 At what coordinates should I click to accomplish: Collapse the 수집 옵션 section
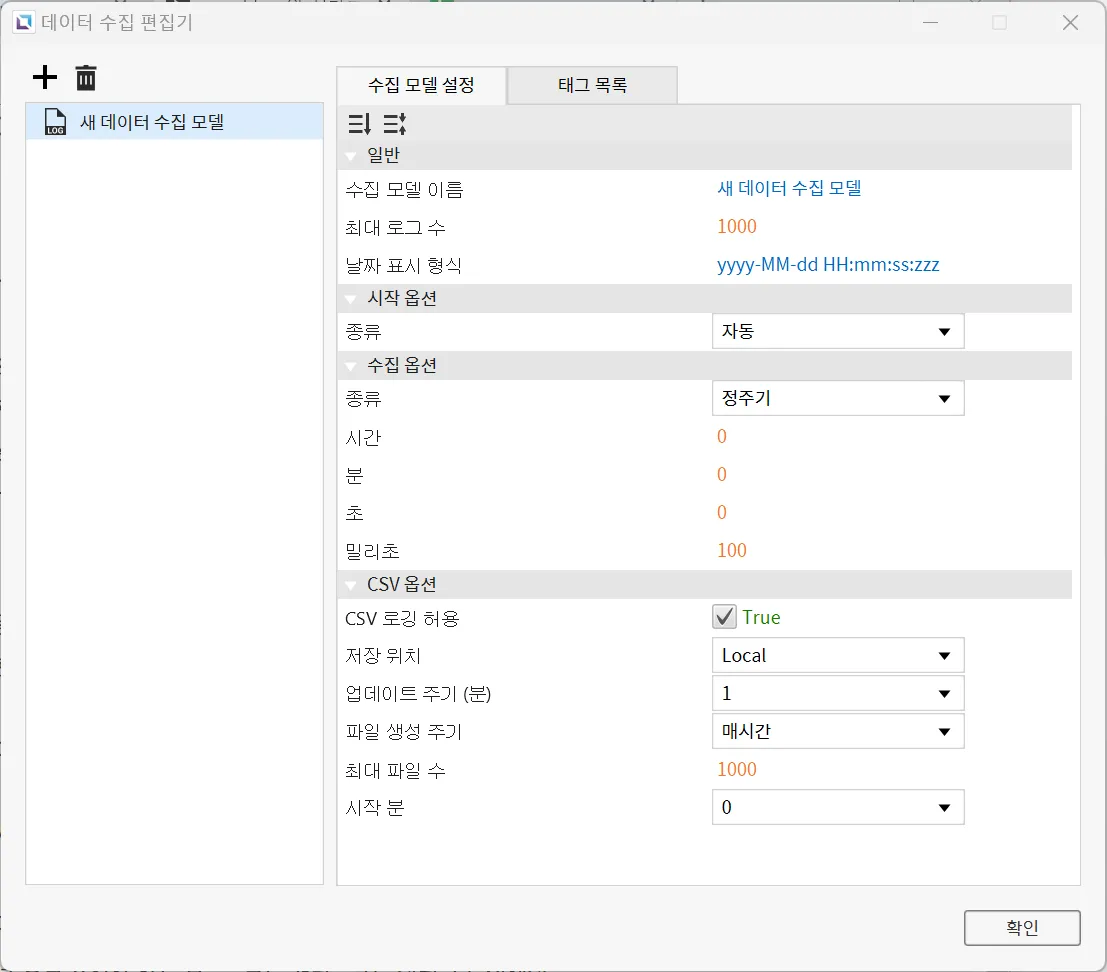point(351,366)
